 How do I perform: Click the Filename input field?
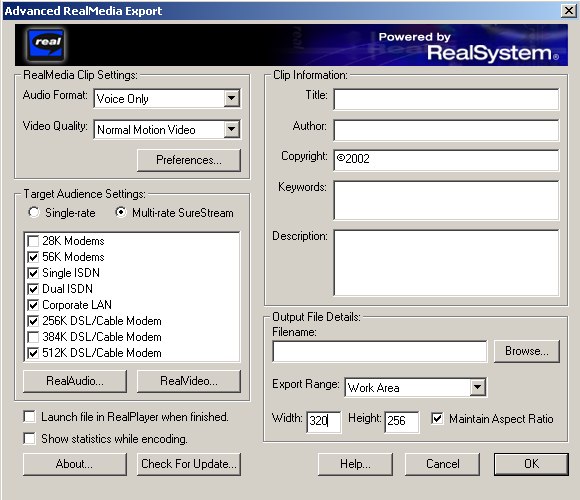click(x=380, y=351)
